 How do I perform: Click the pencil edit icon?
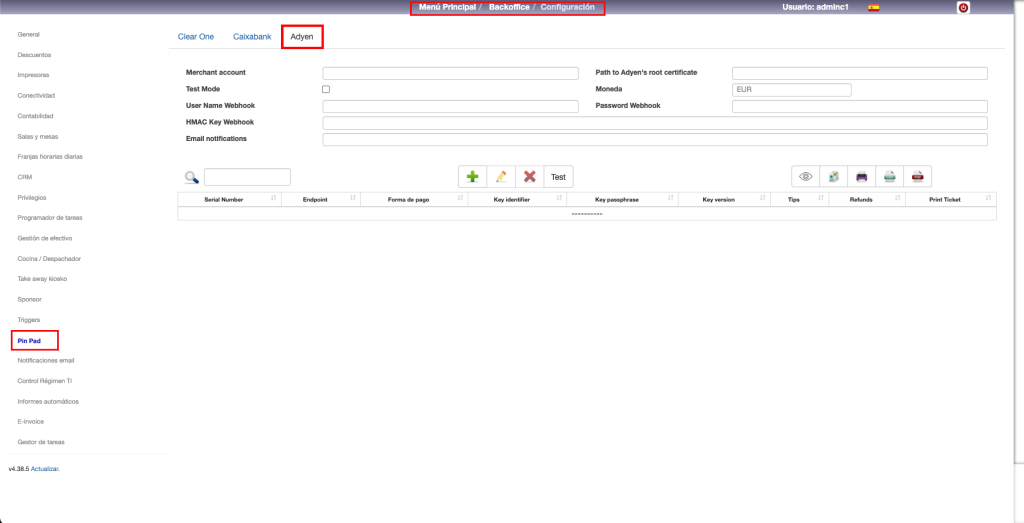pyautogui.click(x=501, y=177)
